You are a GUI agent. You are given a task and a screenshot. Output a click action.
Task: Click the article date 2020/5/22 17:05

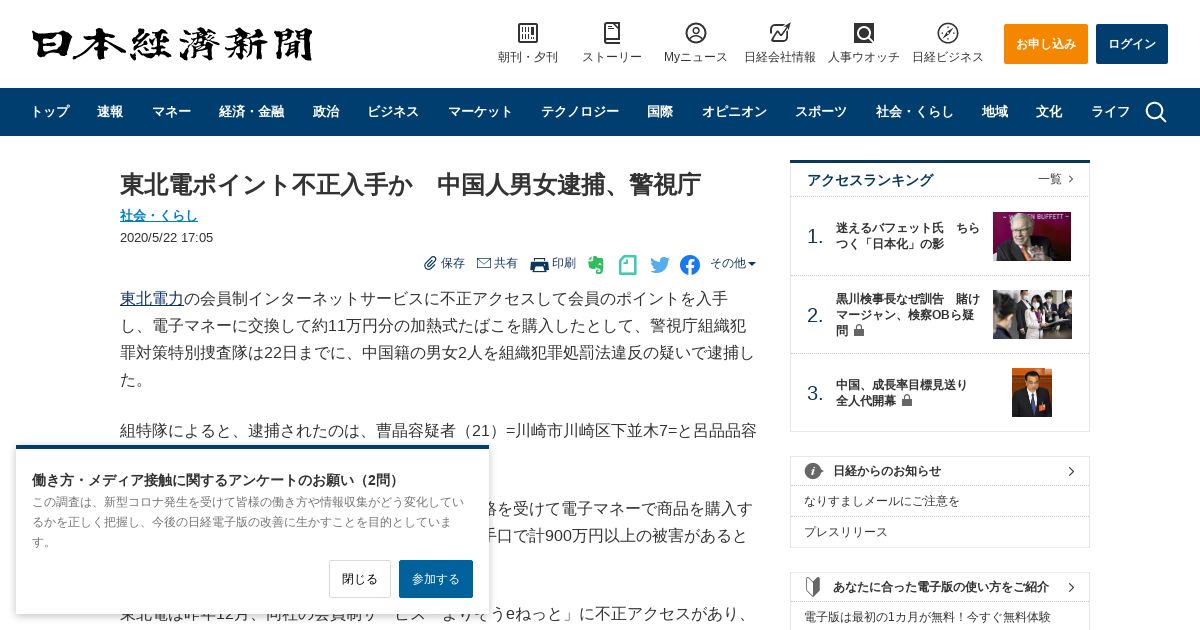pyautogui.click(x=167, y=238)
